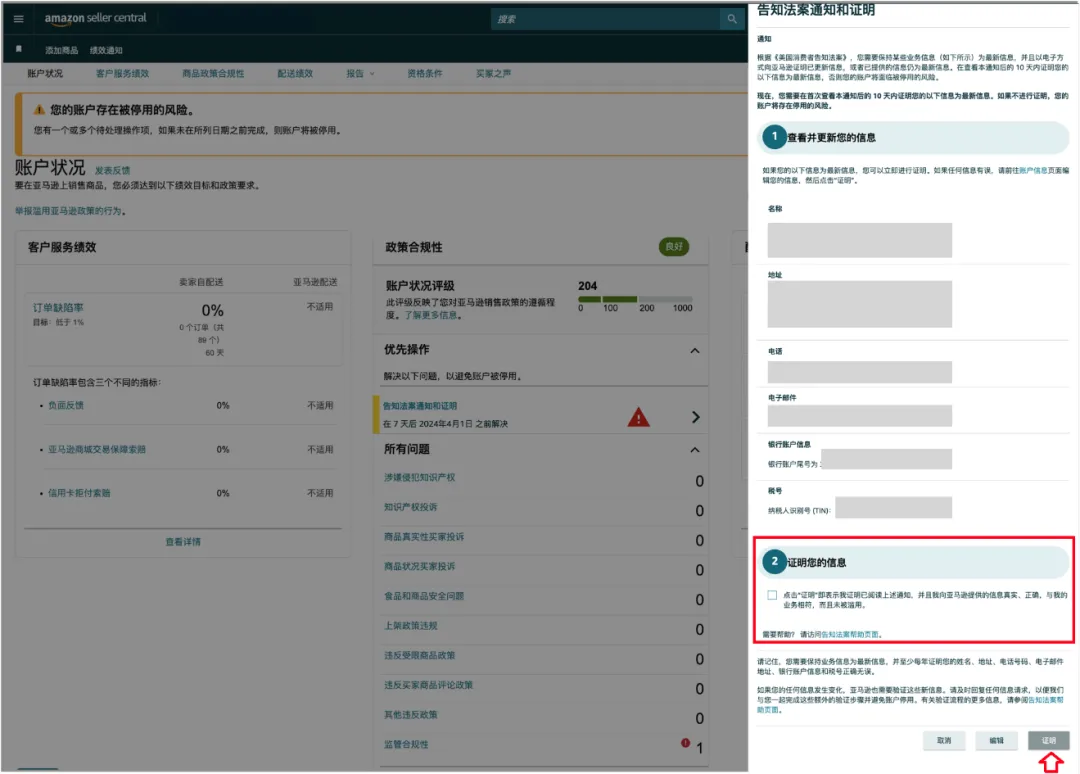
Task: Switch to the 客户服务绩效 tab
Action: tap(122, 73)
